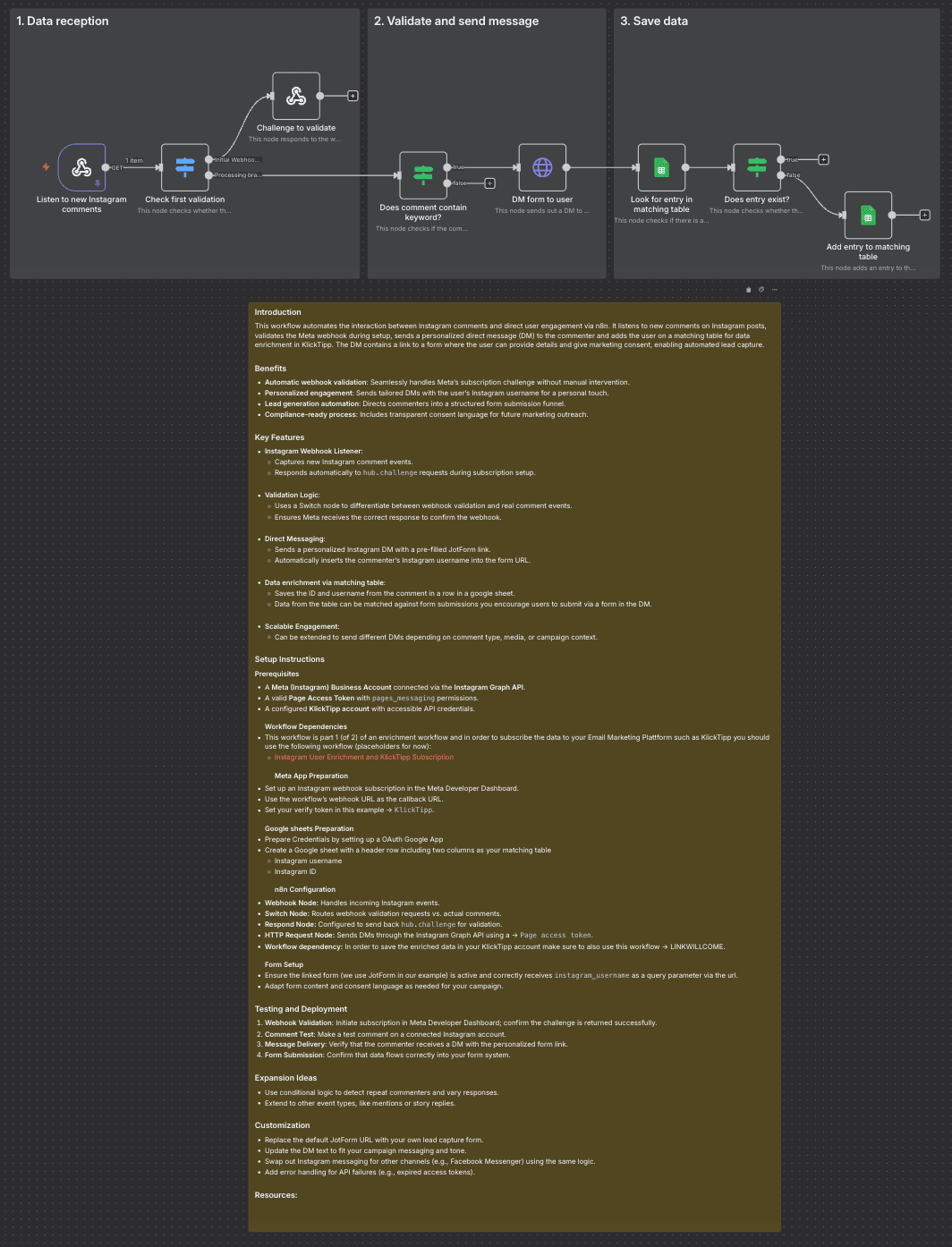The height and width of the screenshot is (1247, 952).
Task: Add node on keyword false branch
Action: click(490, 183)
